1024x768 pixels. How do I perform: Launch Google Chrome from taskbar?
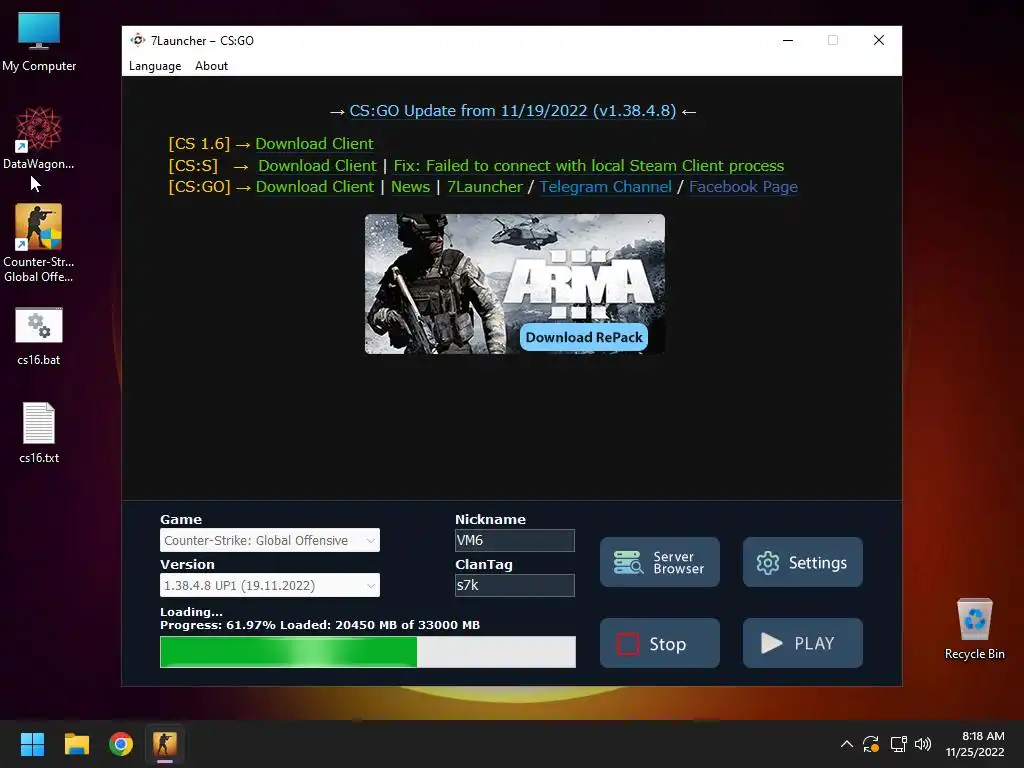(121, 744)
